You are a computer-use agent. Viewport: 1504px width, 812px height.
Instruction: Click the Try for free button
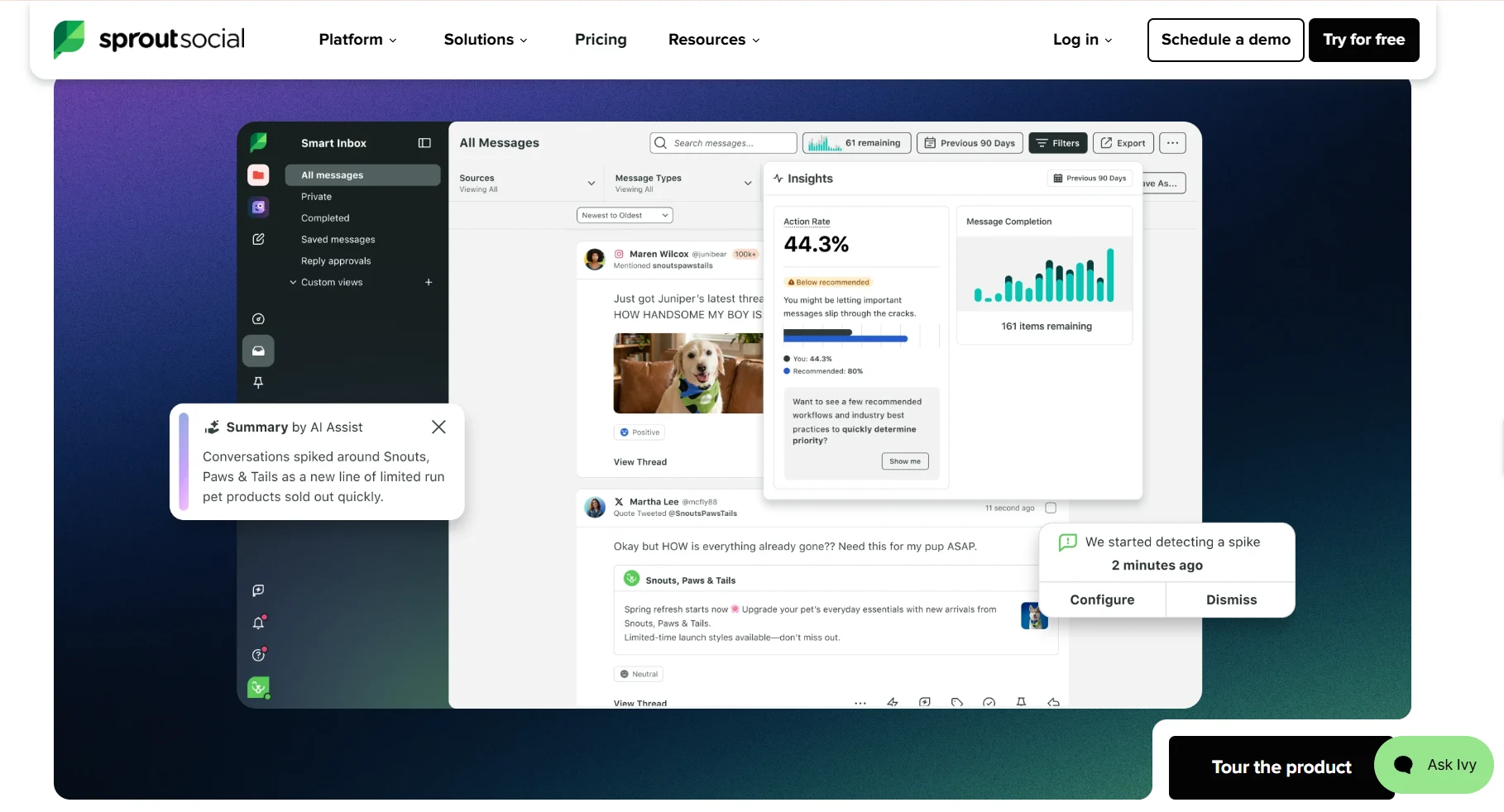pos(1363,40)
